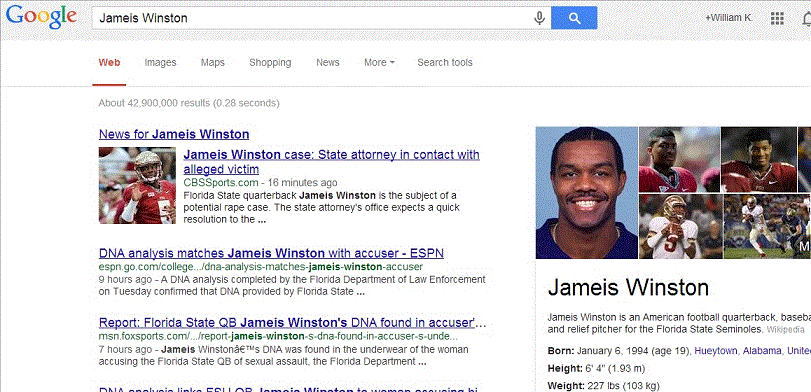This screenshot has height=392, width=811.
Task: Expand the More search options dropdown
Action: pos(379,63)
